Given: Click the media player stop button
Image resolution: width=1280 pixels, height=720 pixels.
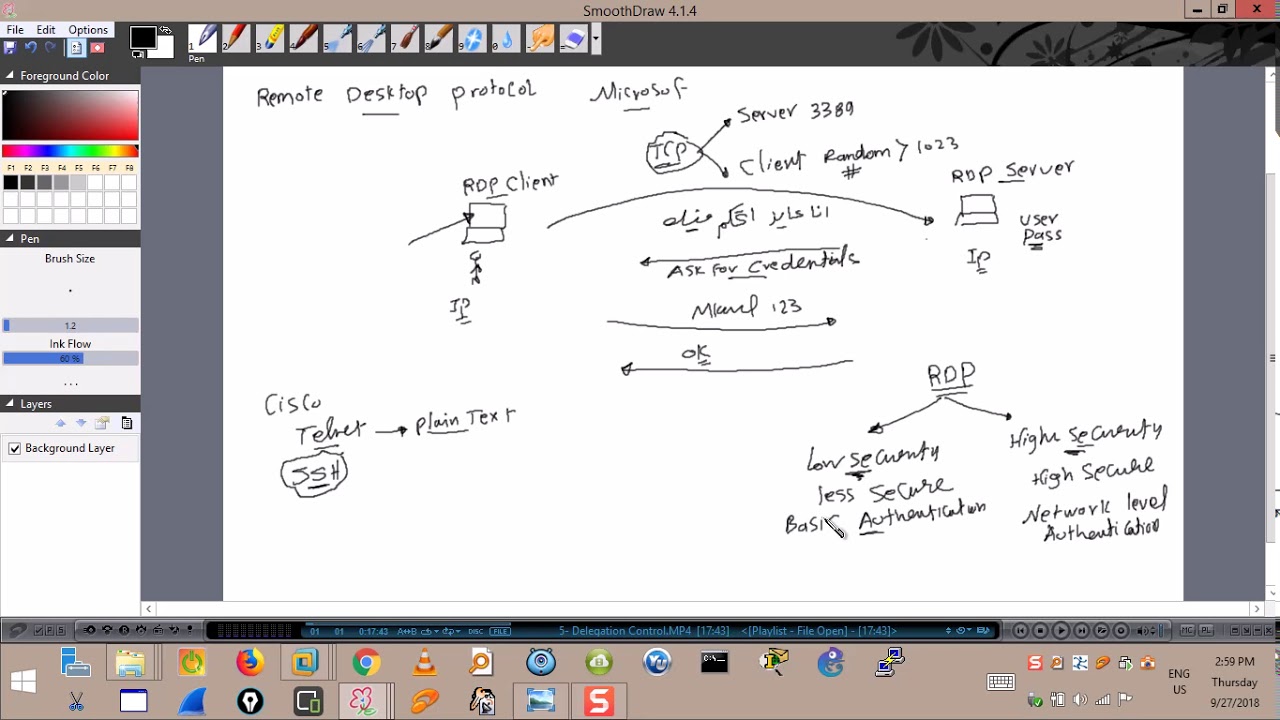Looking at the screenshot, I should (1040, 631).
